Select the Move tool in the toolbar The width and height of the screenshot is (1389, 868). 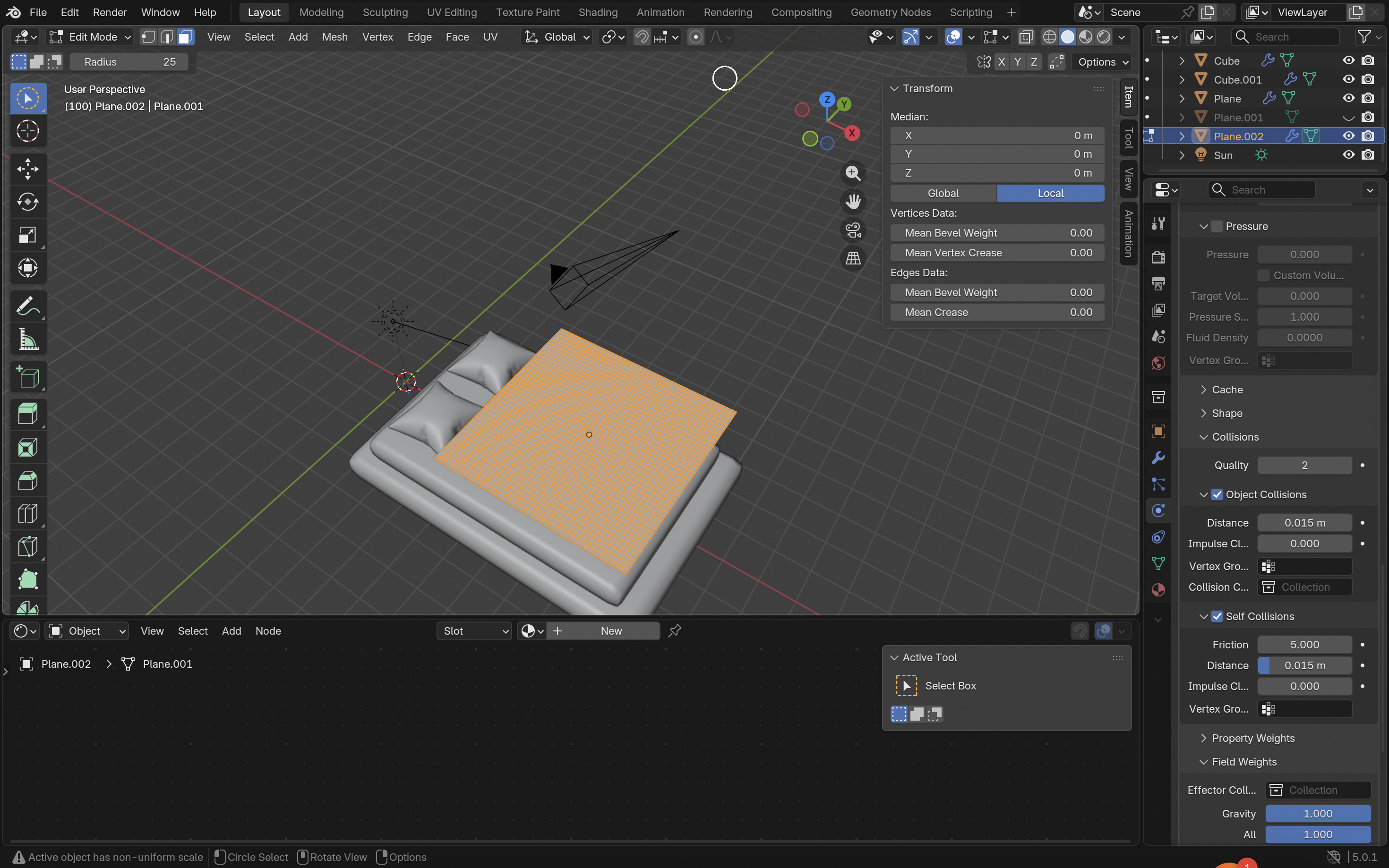click(27, 169)
